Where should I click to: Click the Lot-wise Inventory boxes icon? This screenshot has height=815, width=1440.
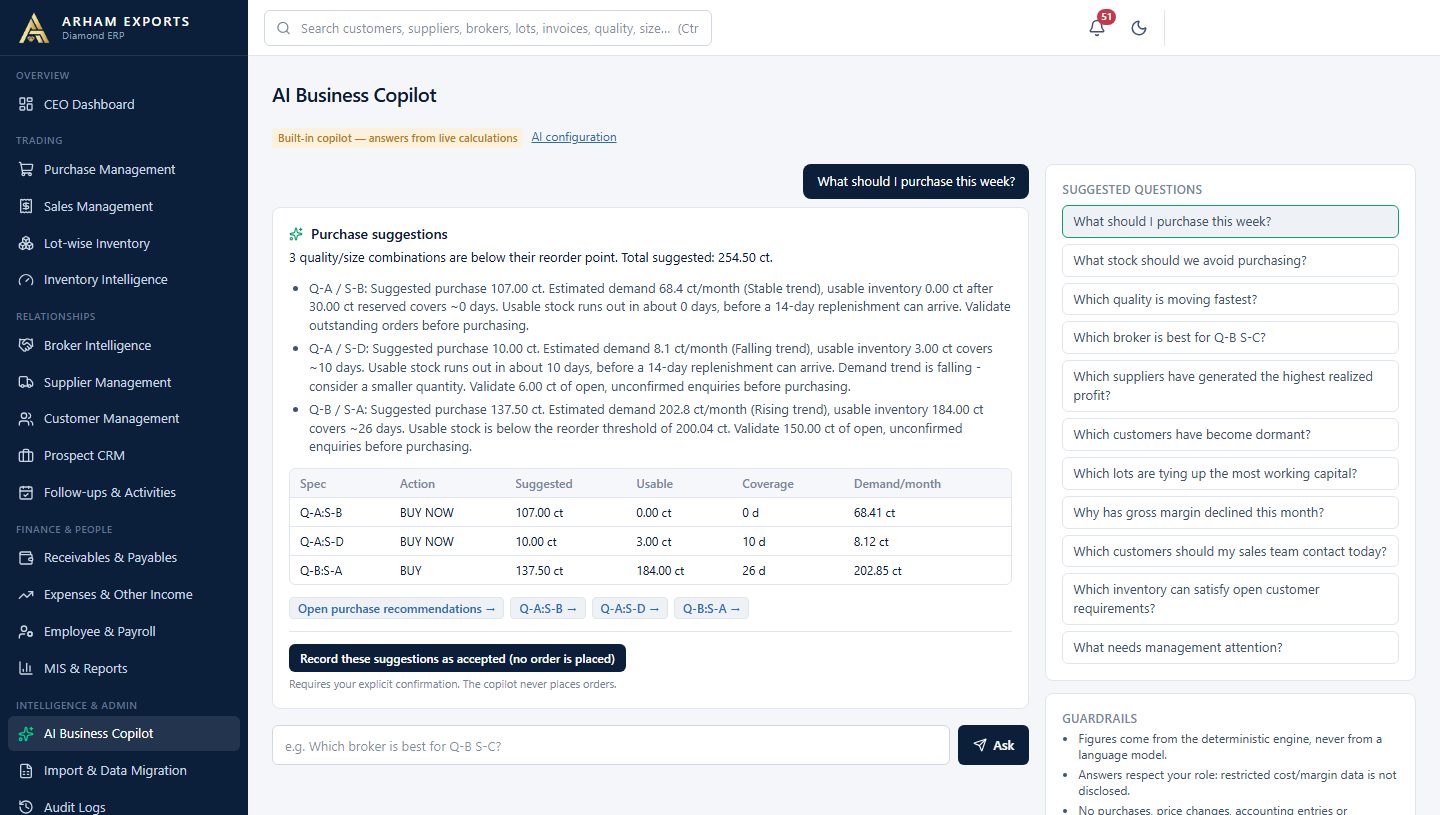26,243
